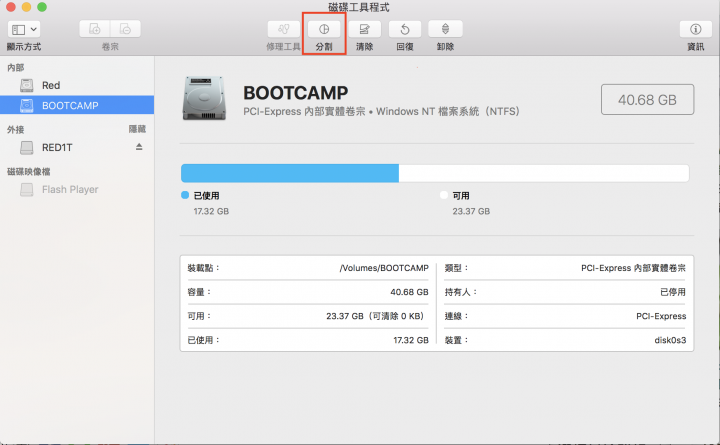Open the 分割 partition tool
This screenshot has height=445, width=720.
coord(324,29)
